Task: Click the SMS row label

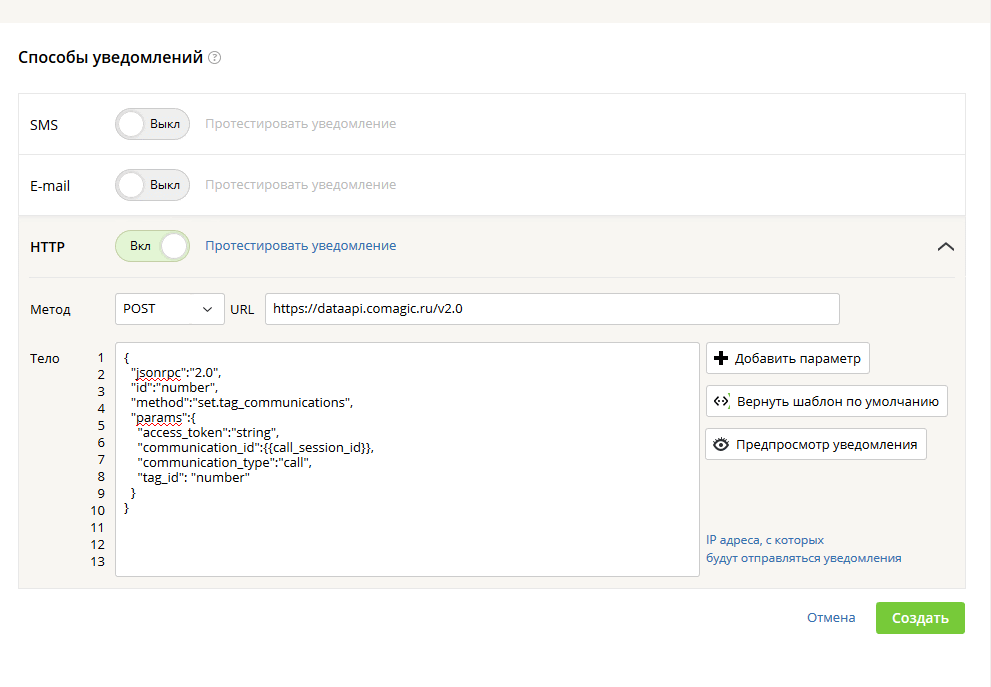Action: 44,125
